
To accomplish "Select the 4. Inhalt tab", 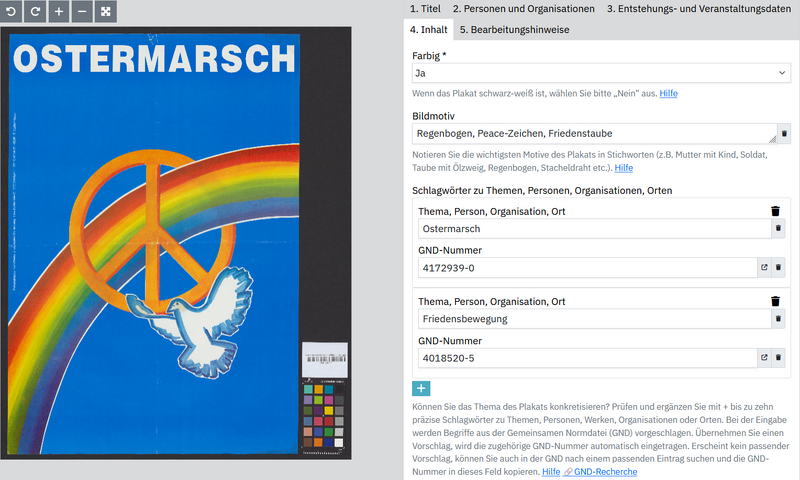I will (429, 30).
